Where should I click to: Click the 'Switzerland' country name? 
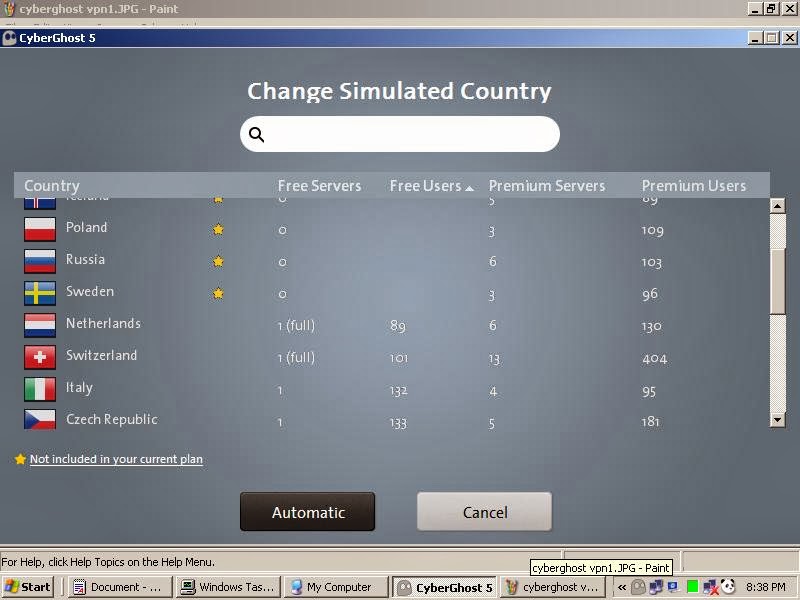point(102,355)
